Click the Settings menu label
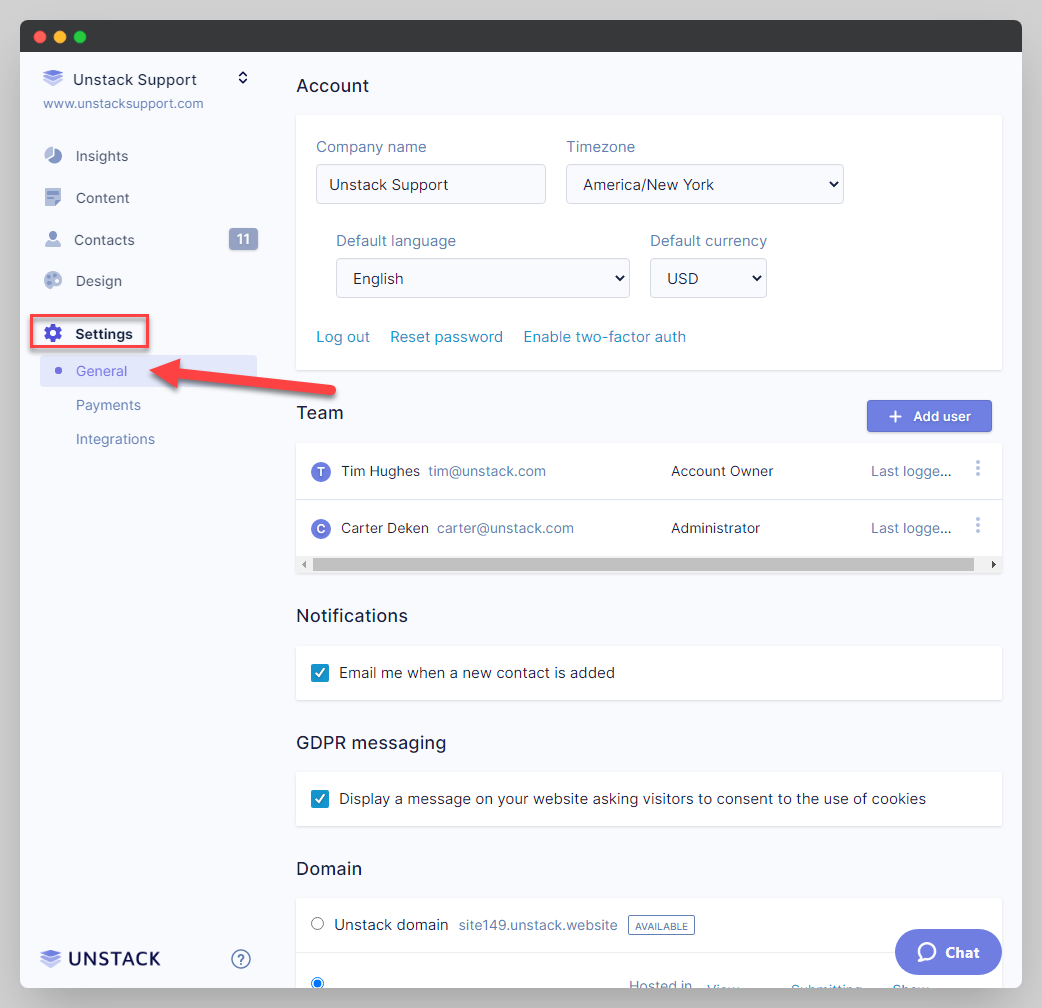The image size is (1042, 1008). 104,334
